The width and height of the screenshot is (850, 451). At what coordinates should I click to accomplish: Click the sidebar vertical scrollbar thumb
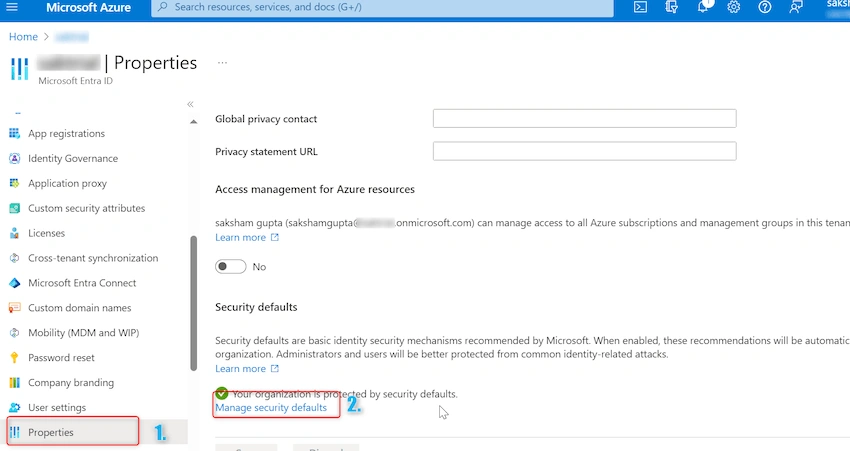[x=194, y=304]
